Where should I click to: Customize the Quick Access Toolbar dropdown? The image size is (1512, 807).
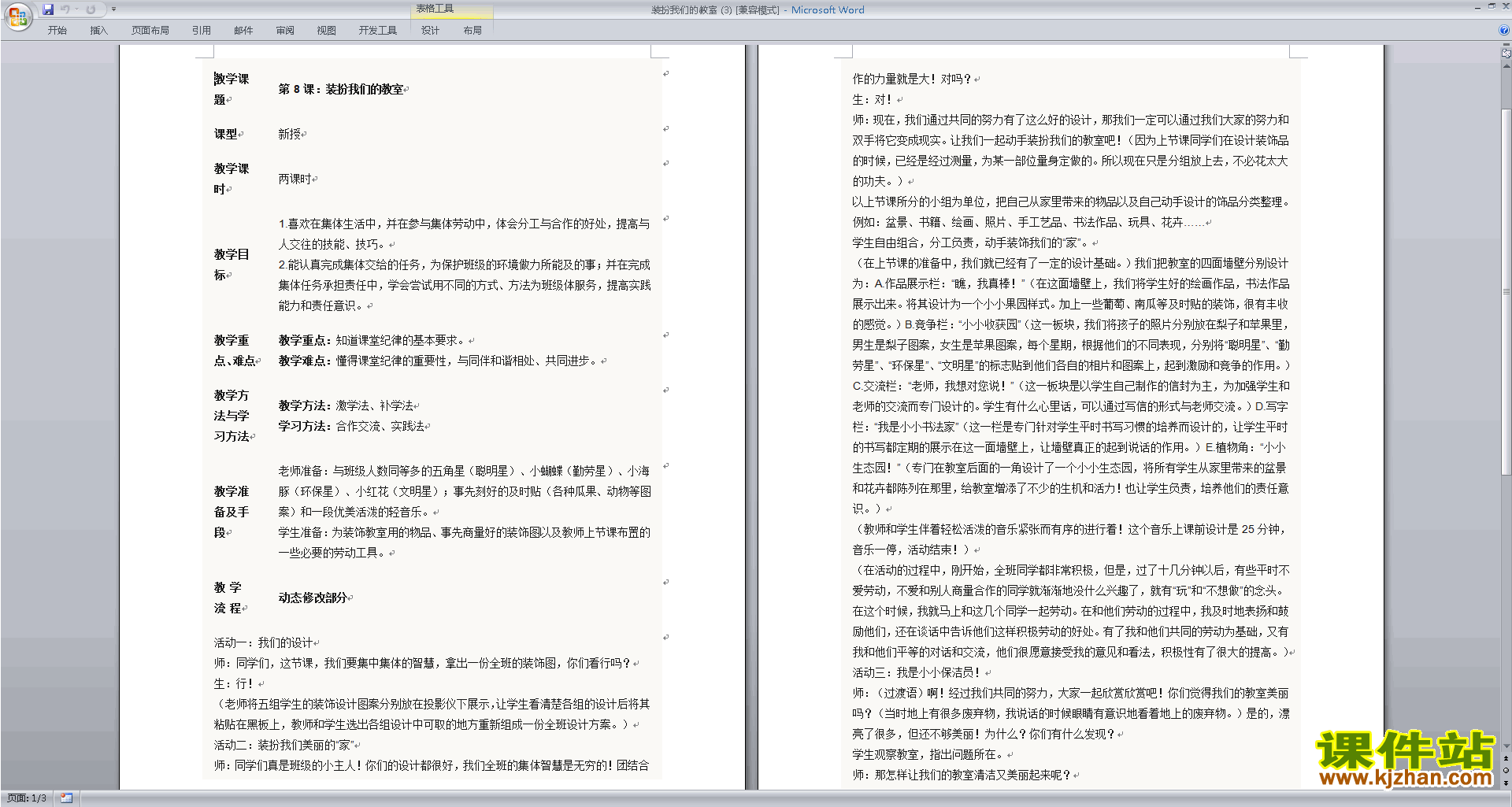[x=113, y=9]
